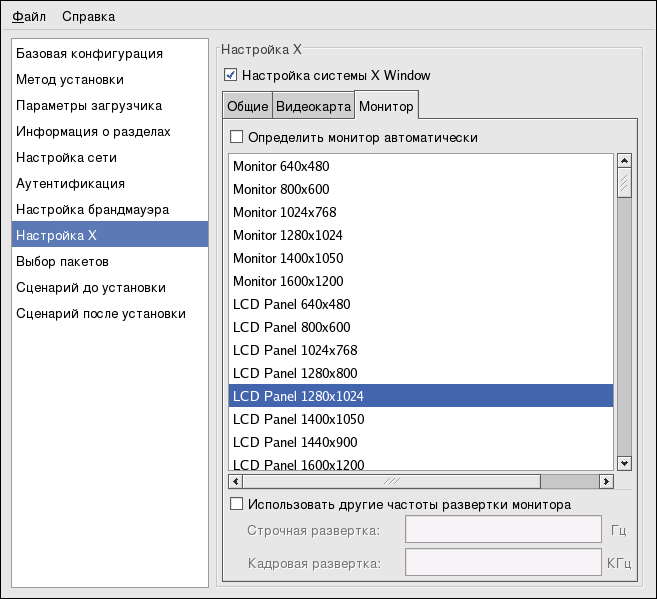
Task: Select Базовая конфигурация in the sidebar
Action: tap(89, 53)
